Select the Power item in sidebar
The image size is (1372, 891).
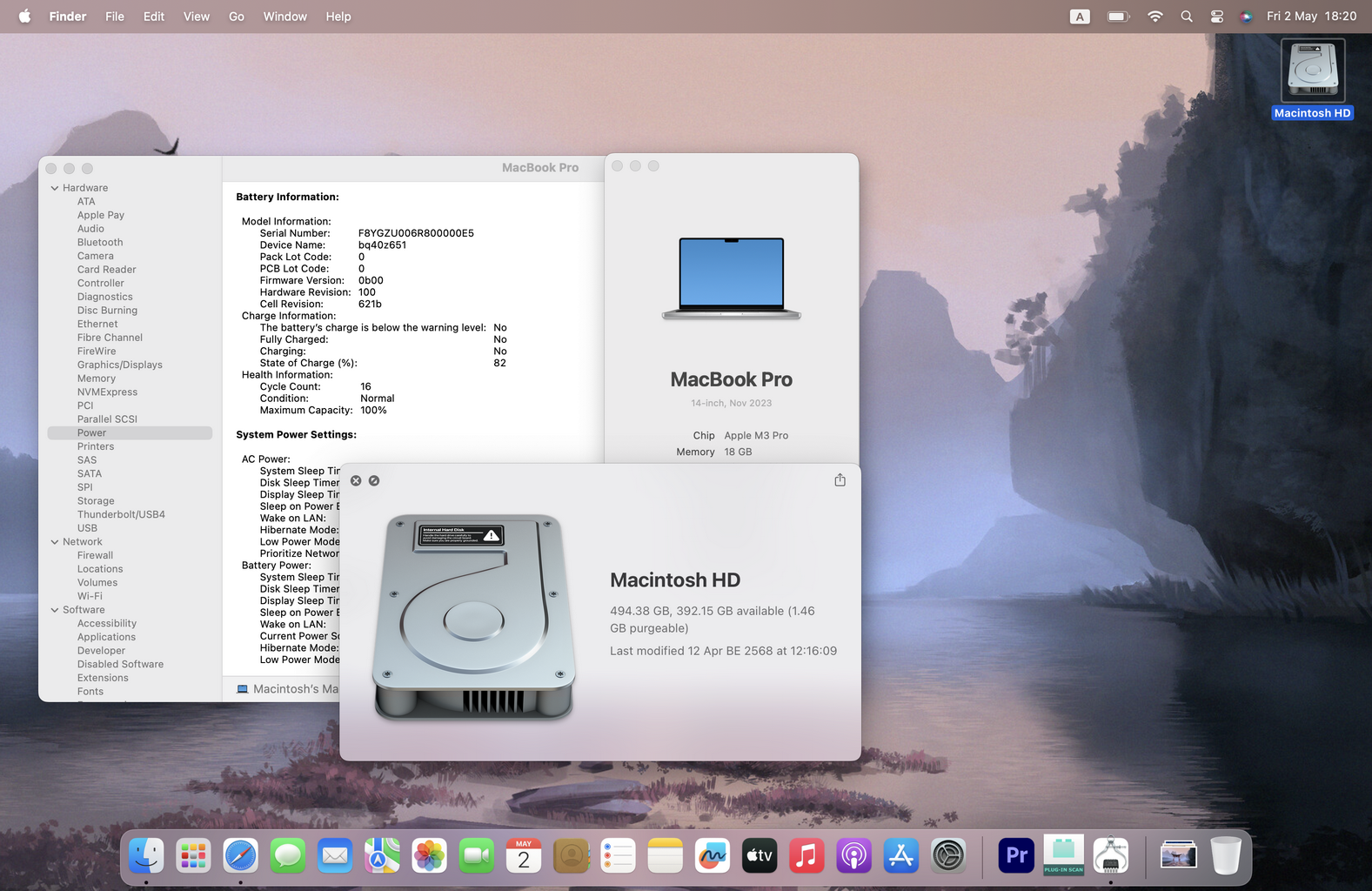point(130,432)
